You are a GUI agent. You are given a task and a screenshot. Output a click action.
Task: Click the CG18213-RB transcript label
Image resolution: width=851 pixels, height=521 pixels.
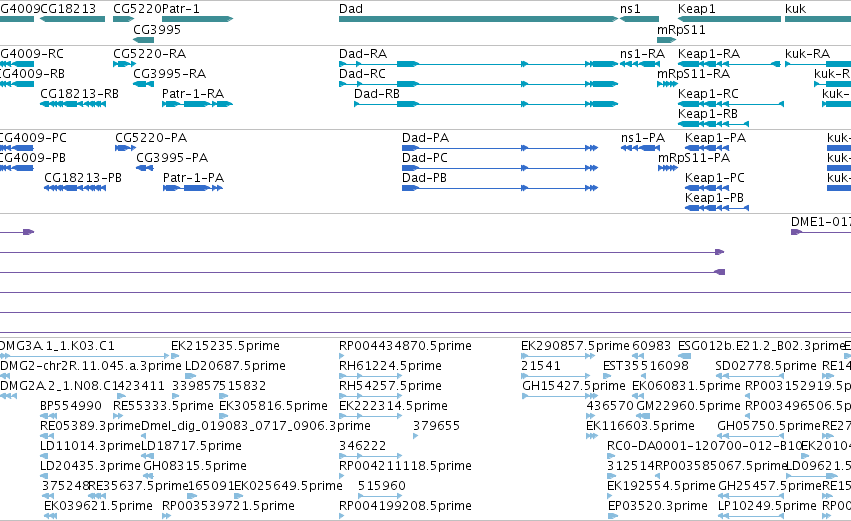[79, 94]
